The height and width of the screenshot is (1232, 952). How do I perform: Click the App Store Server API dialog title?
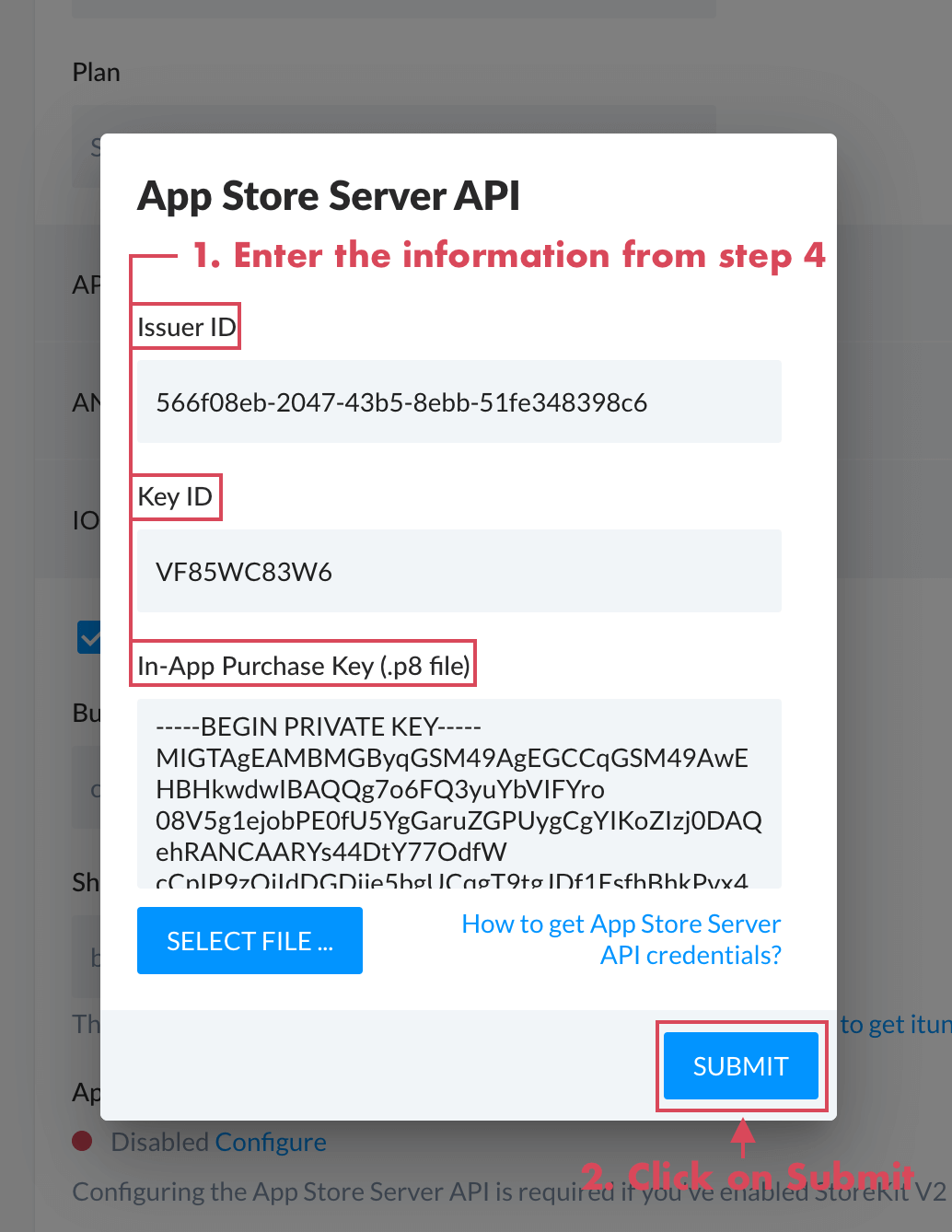coord(329,196)
